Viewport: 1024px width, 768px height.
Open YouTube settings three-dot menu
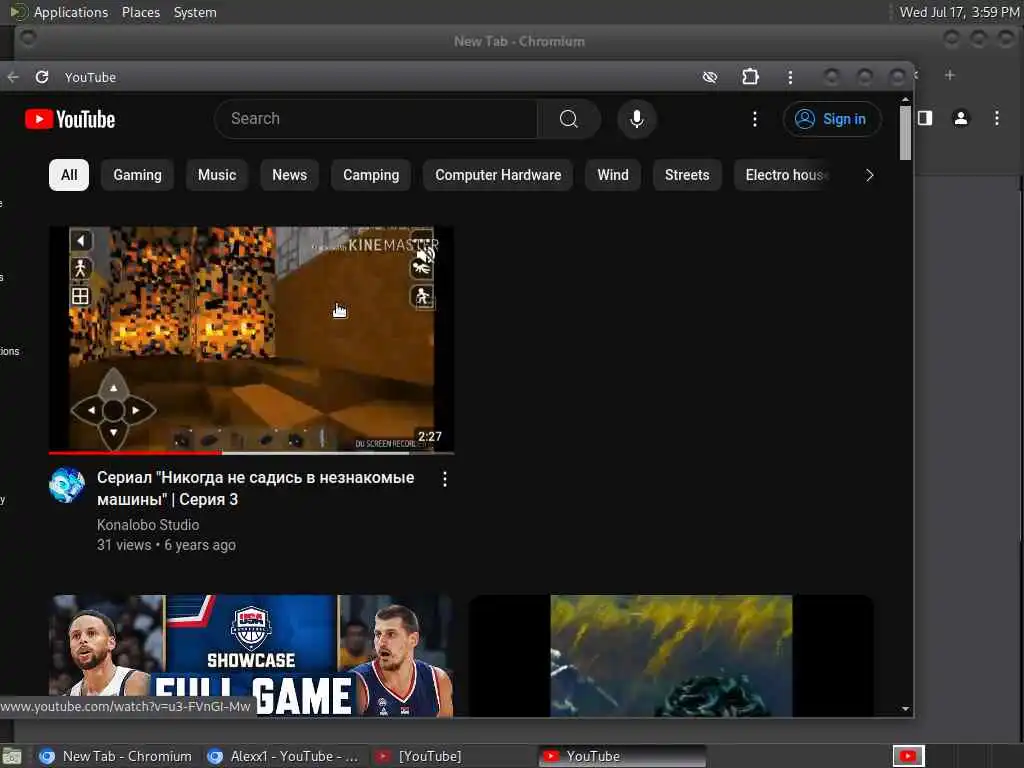point(754,119)
